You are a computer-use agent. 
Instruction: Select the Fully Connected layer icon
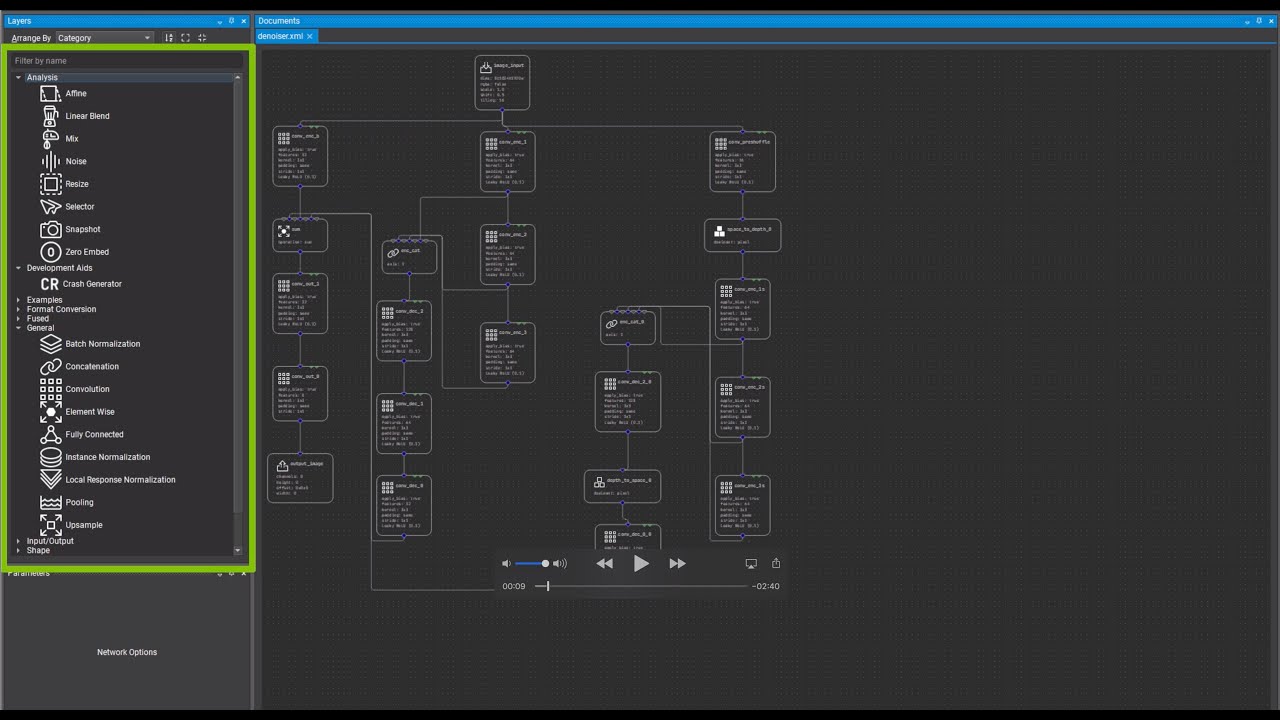pyautogui.click(x=50, y=435)
